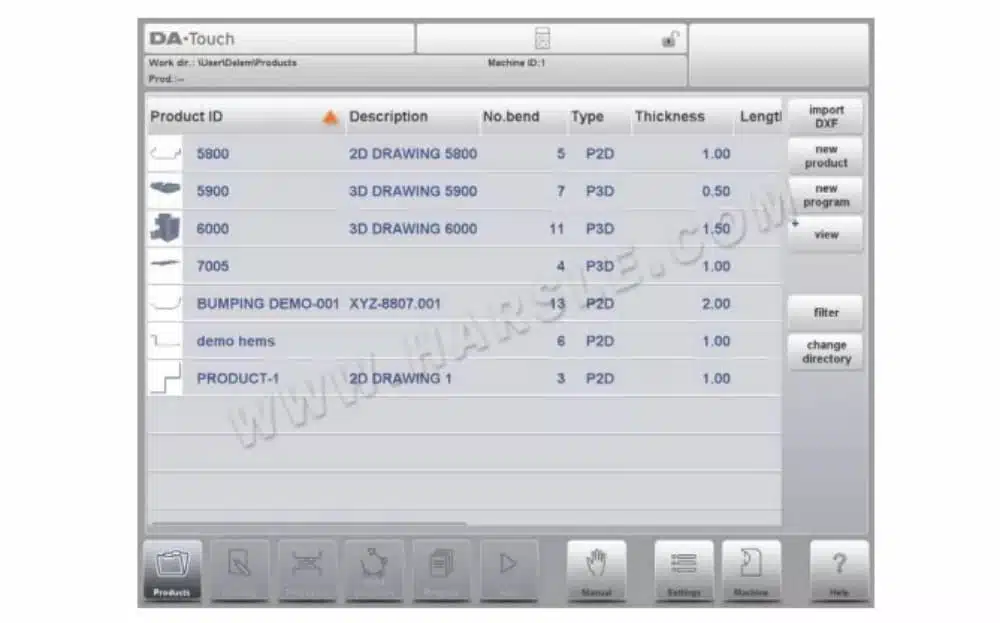1000x623 pixels.
Task: Create a new product
Action: [826, 156]
